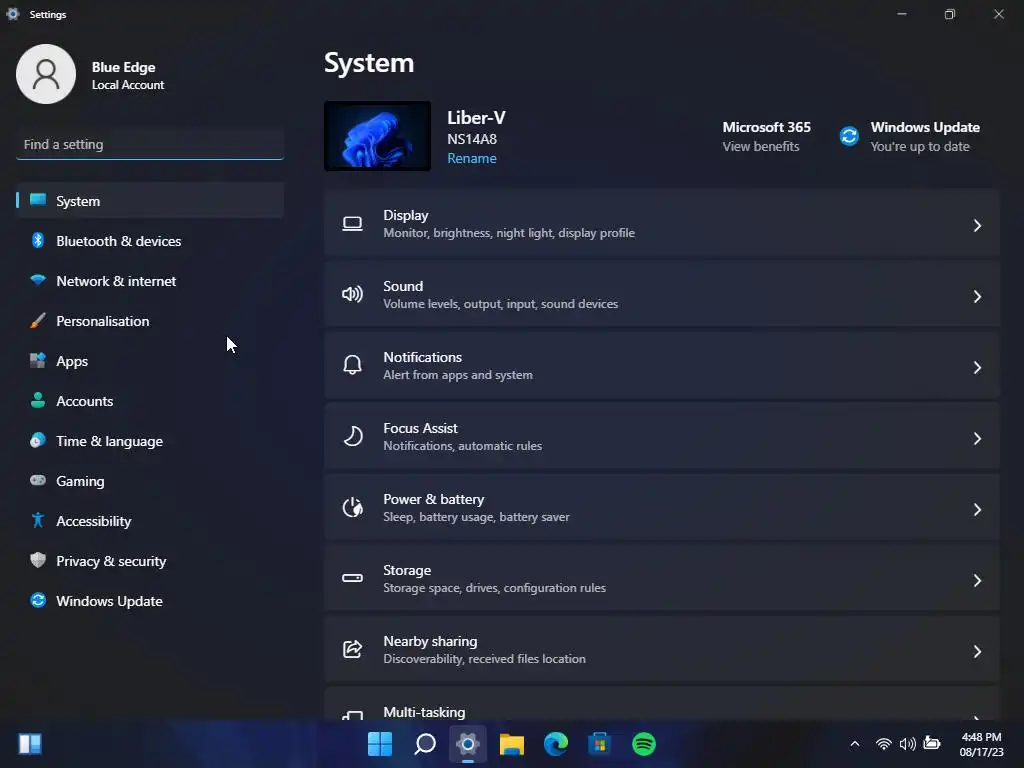The height and width of the screenshot is (768, 1024).
Task: Click the Accessibility figure icon
Action: click(38, 520)
